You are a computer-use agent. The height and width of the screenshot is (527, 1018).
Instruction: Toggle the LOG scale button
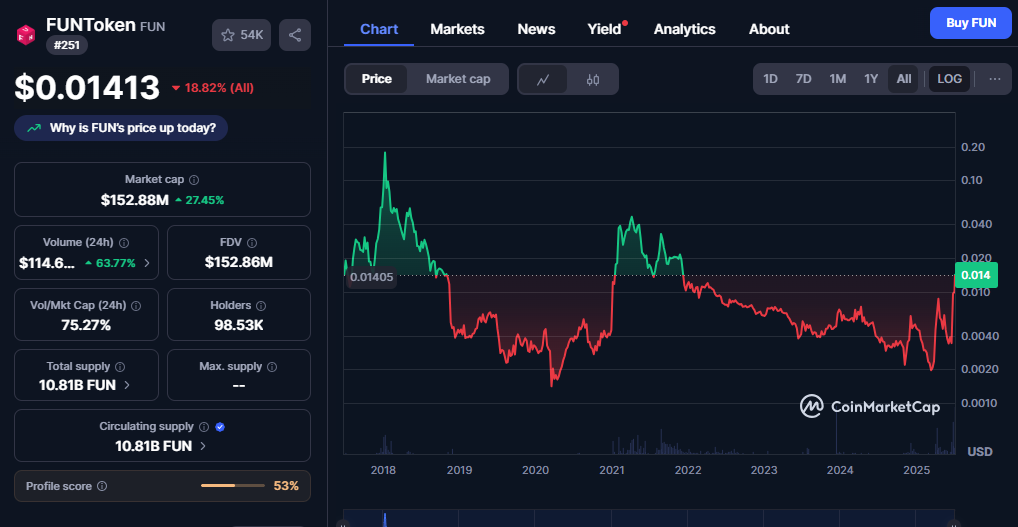pyautogui.click(x=950, y=79)
